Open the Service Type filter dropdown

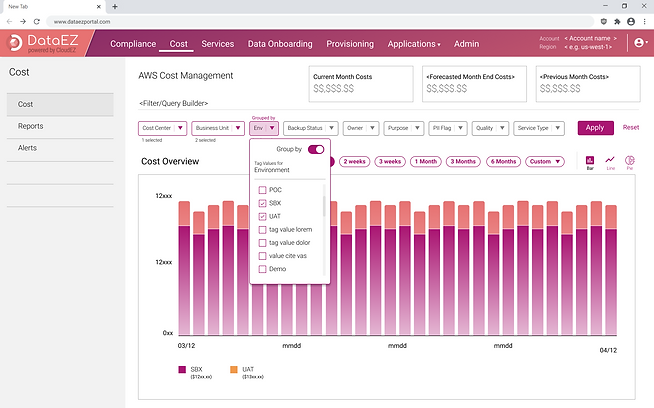click(539, 128)
